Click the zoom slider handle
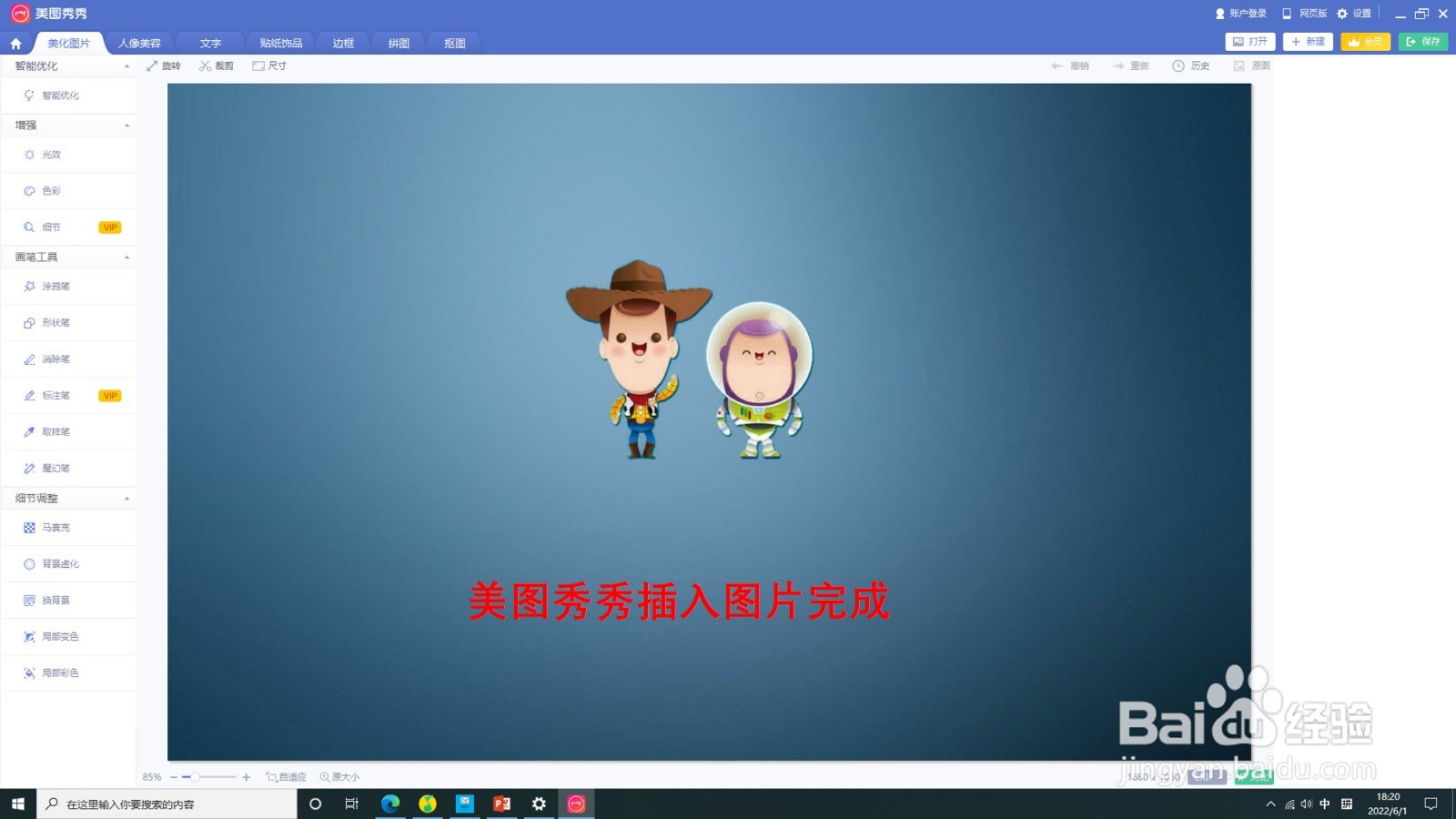 tap(195, 777)
